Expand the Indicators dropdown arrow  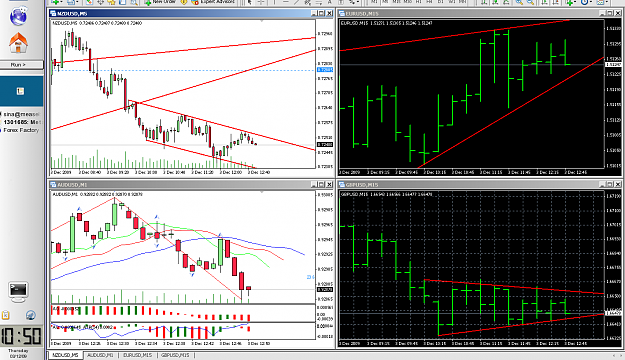(x=575, y=2)
